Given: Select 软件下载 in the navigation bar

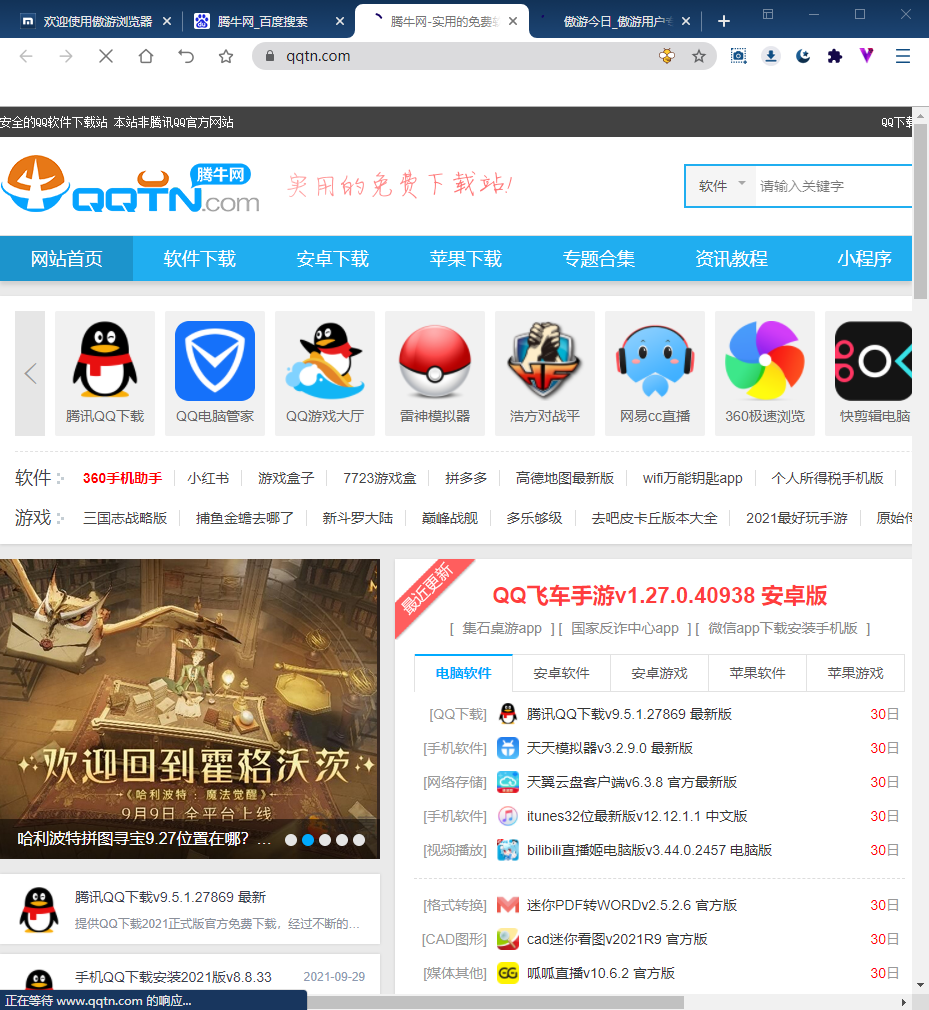Looking at the screenshot, I should [x=200, y=258].
